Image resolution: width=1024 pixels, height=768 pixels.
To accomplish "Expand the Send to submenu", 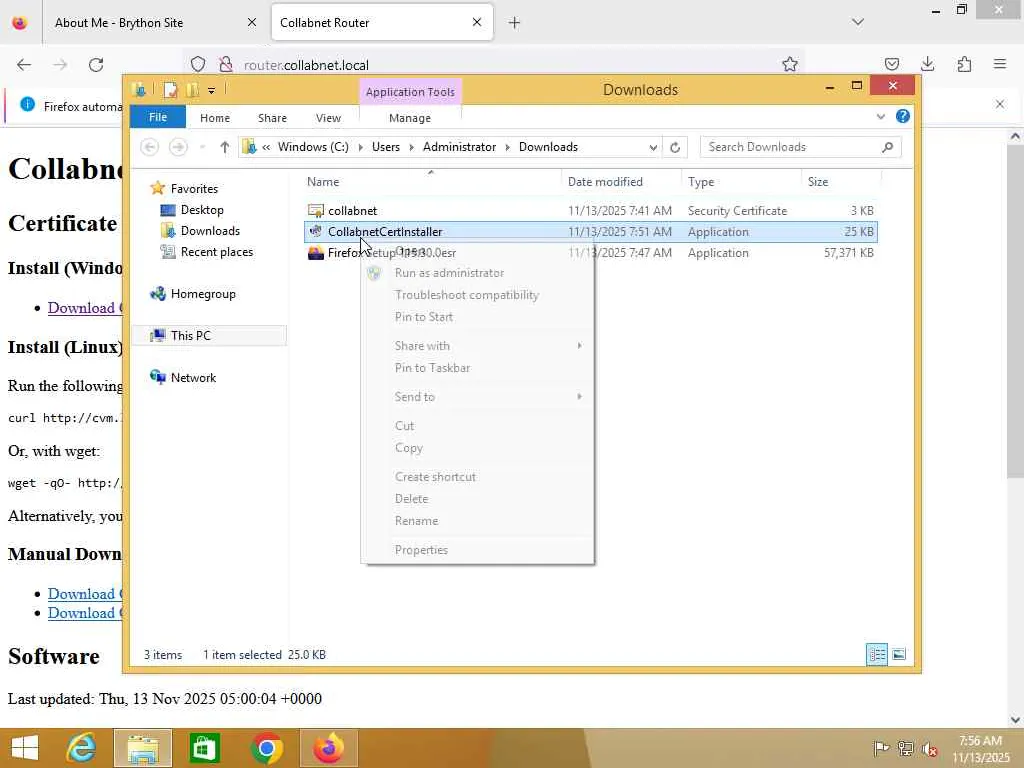I will tap(477, 396).
